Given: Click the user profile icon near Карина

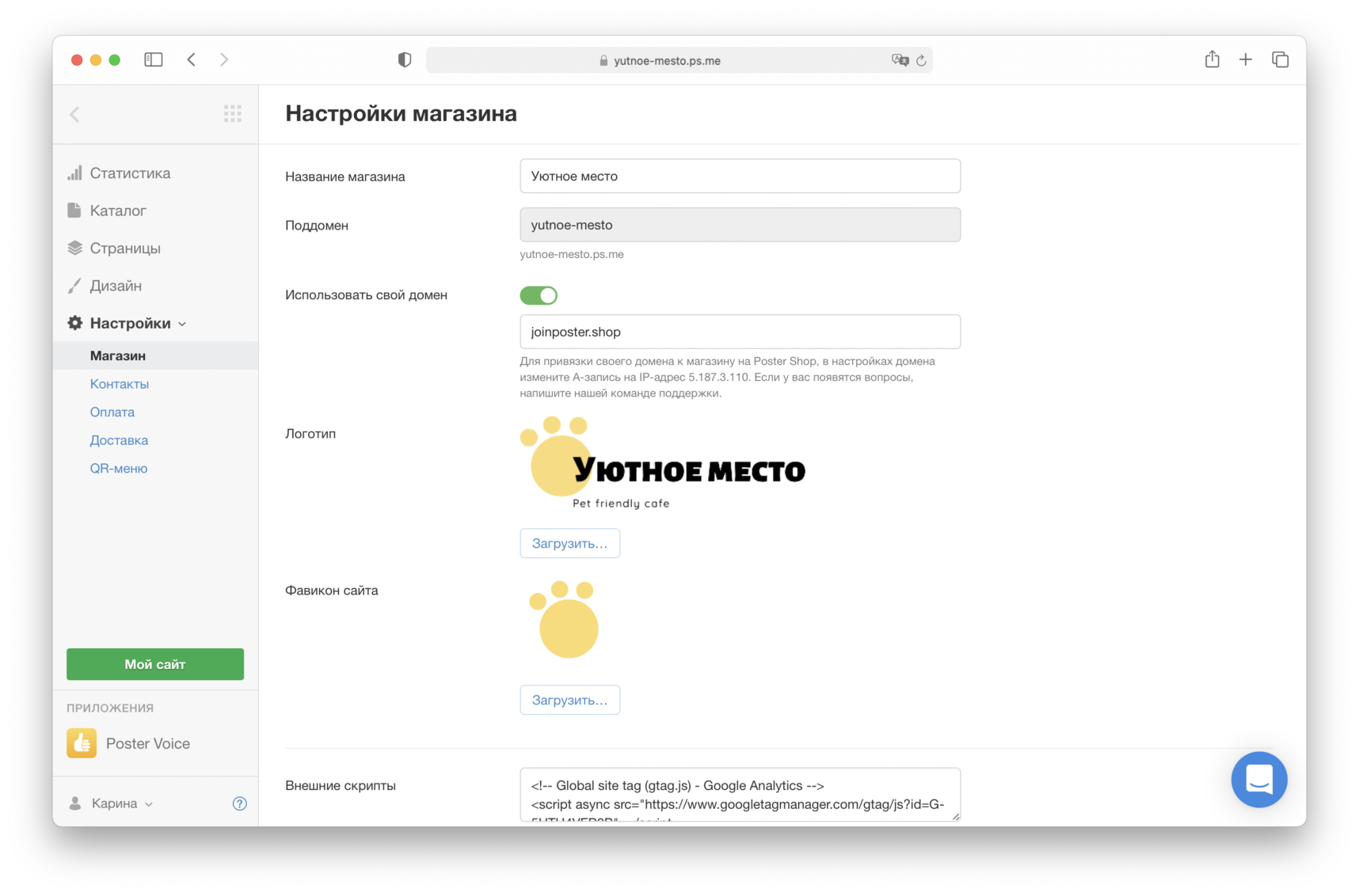Looking at the screenshot, I should (75, 803).
